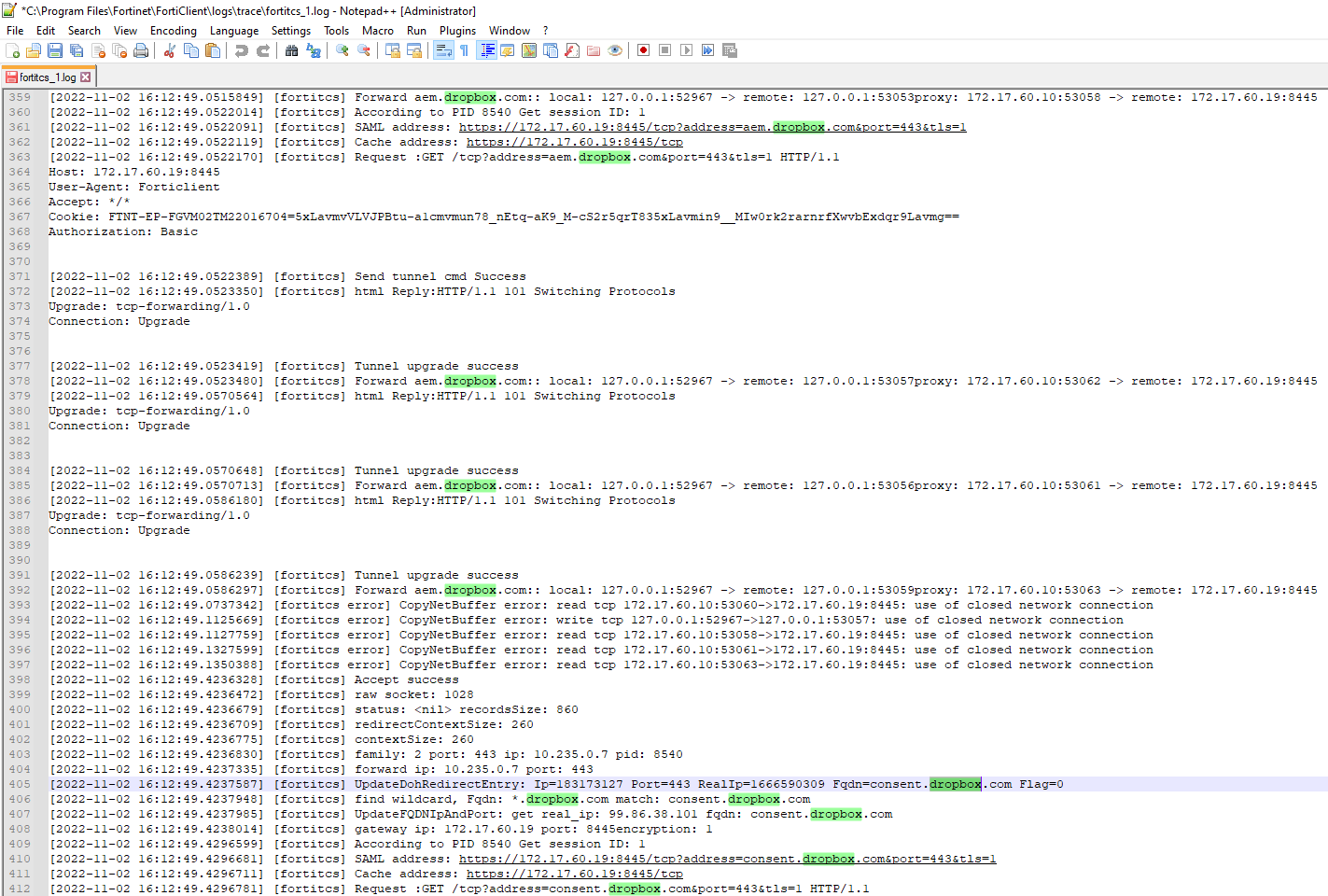
Task: Toggle the indent guide toolbar button
Action: (486, 50)
